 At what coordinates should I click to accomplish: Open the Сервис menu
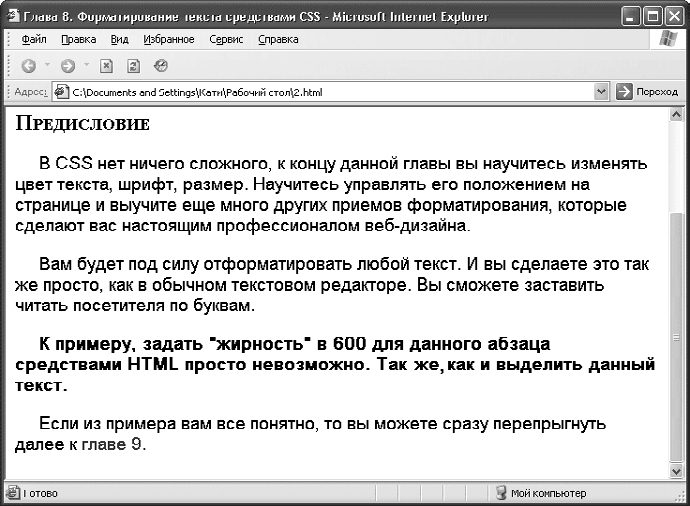click(226, 39)
